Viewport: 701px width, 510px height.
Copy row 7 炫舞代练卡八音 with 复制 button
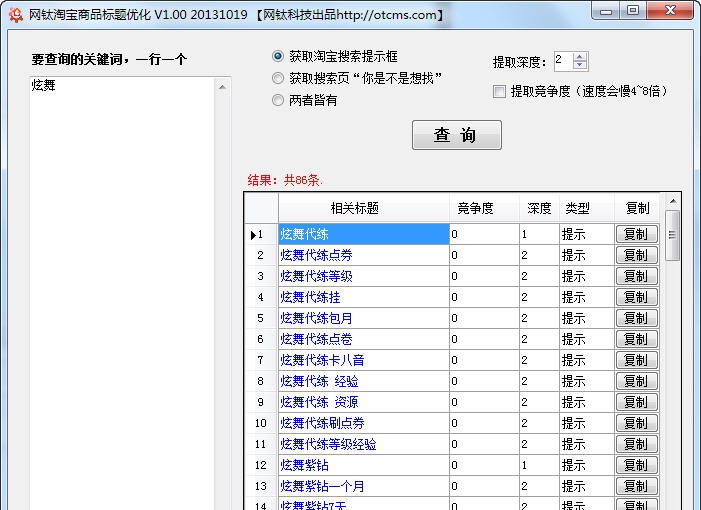(x=637, y=360)
